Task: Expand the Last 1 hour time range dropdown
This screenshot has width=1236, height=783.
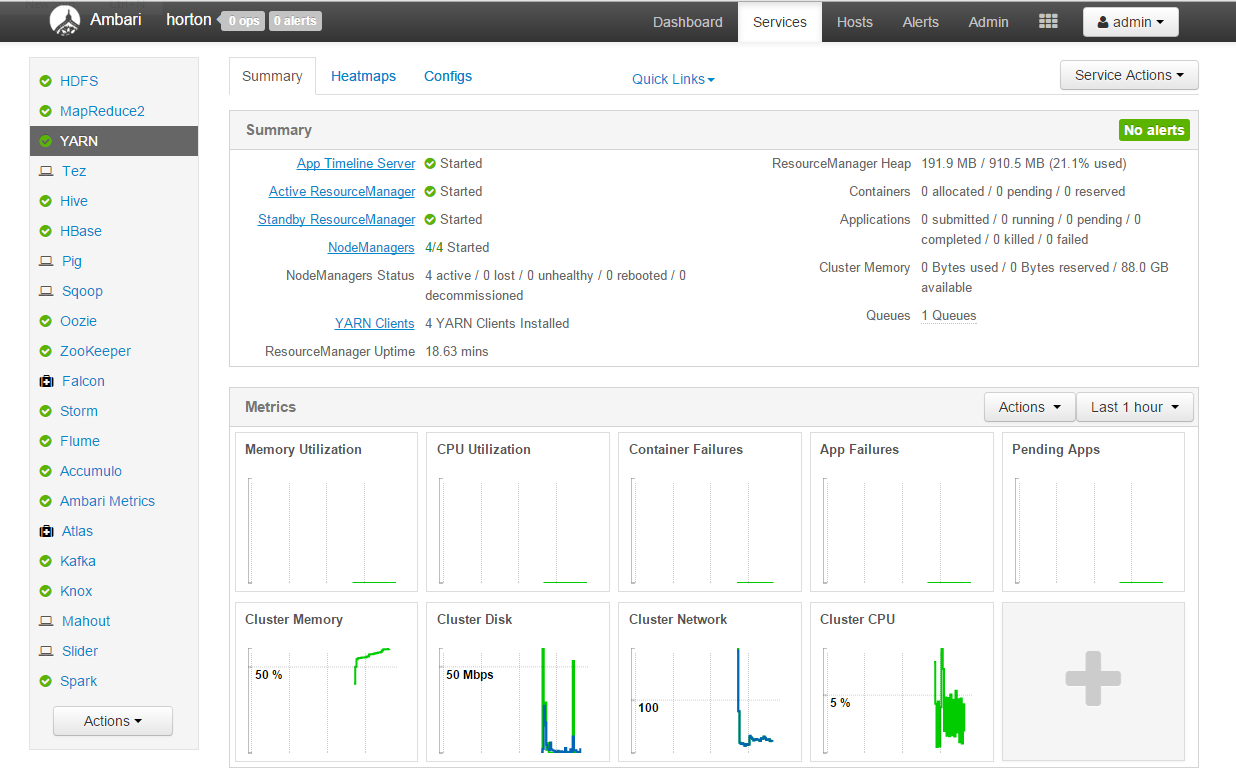Action: (1134, 407)
